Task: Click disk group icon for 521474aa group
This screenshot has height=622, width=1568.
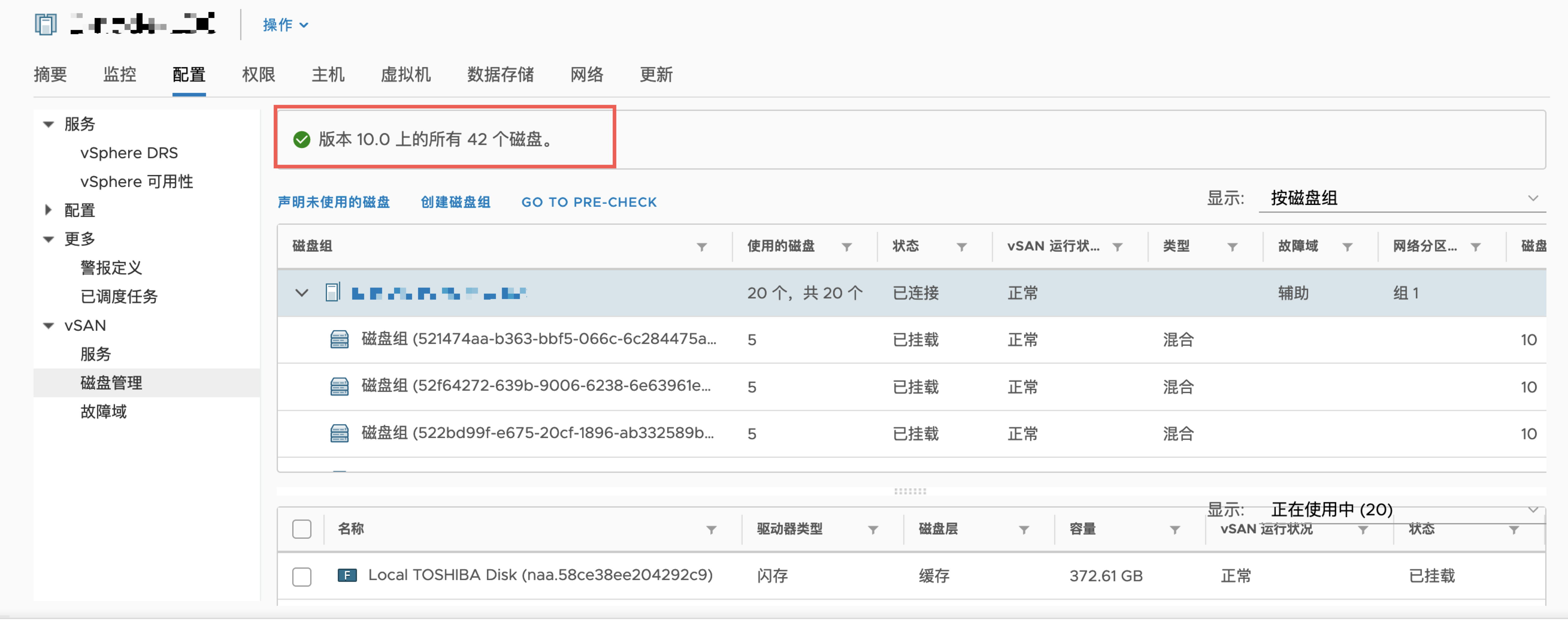Action: pos(339,339)
